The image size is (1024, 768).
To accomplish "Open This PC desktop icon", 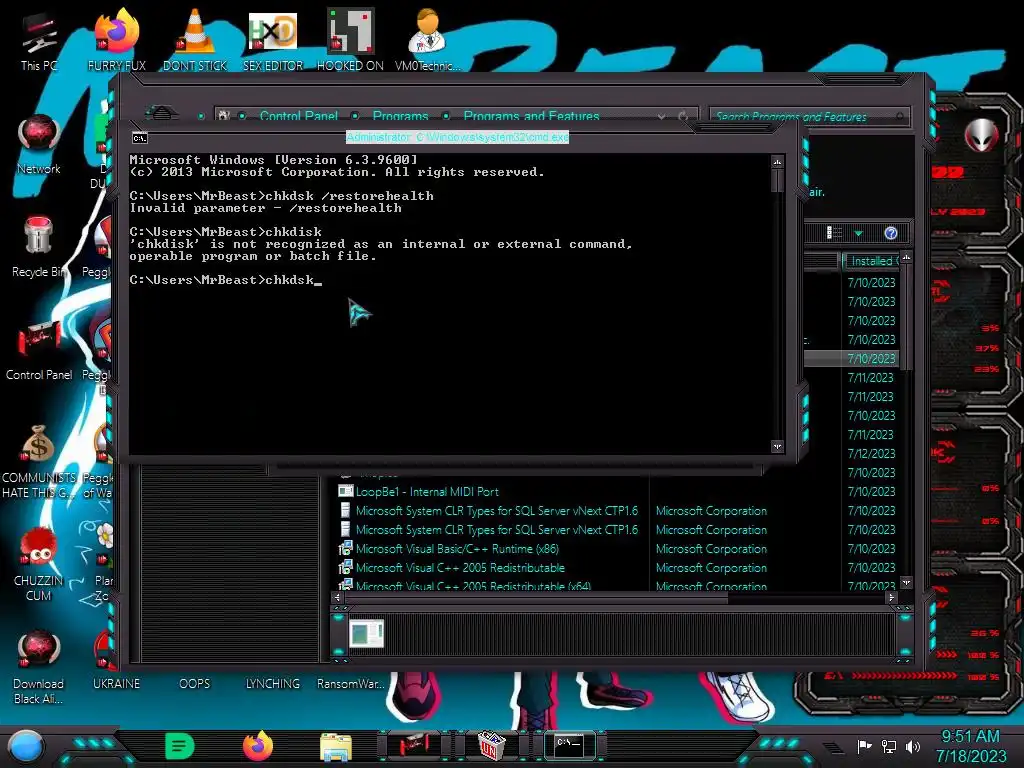I will tap(39, 40).
